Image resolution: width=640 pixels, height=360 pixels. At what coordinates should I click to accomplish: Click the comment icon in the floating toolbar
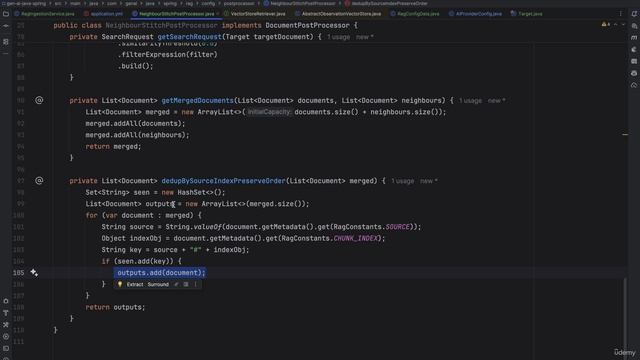[x=186, y=284]
